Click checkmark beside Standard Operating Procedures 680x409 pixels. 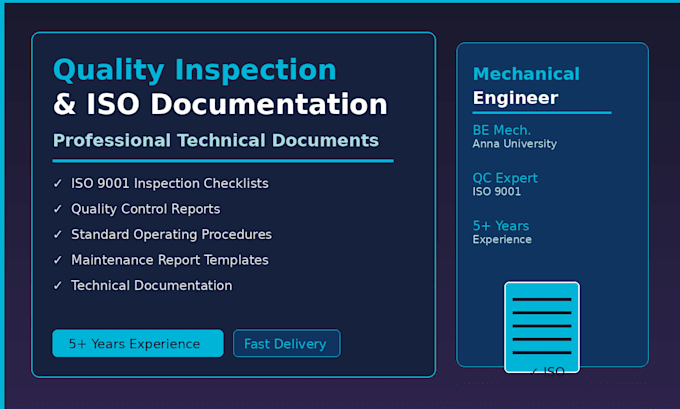58,235
